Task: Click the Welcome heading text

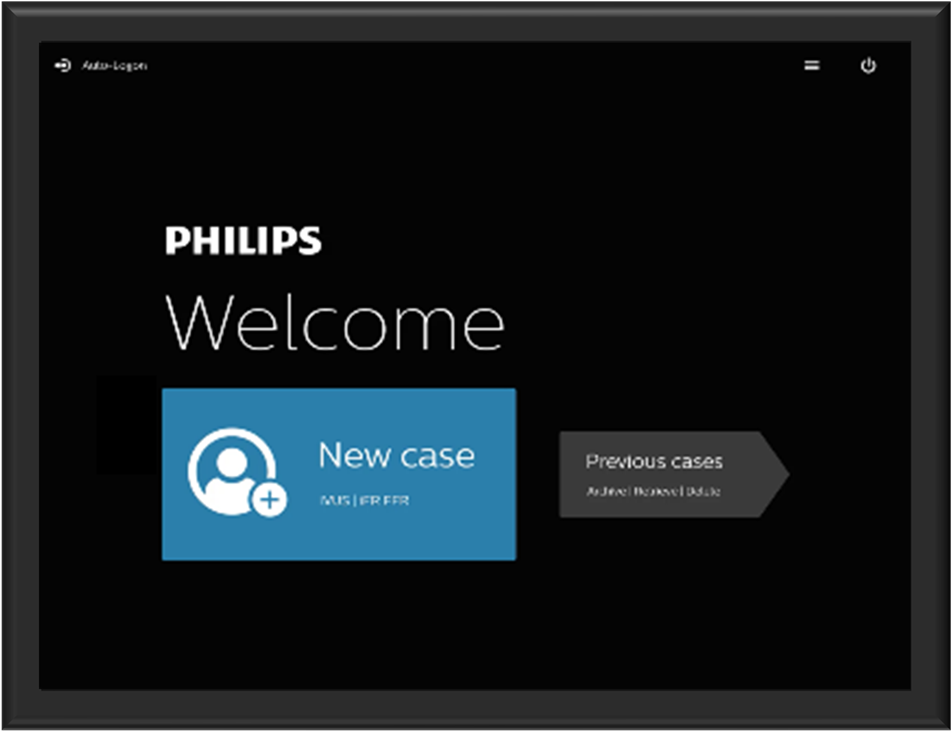Action: coord(334,322)
